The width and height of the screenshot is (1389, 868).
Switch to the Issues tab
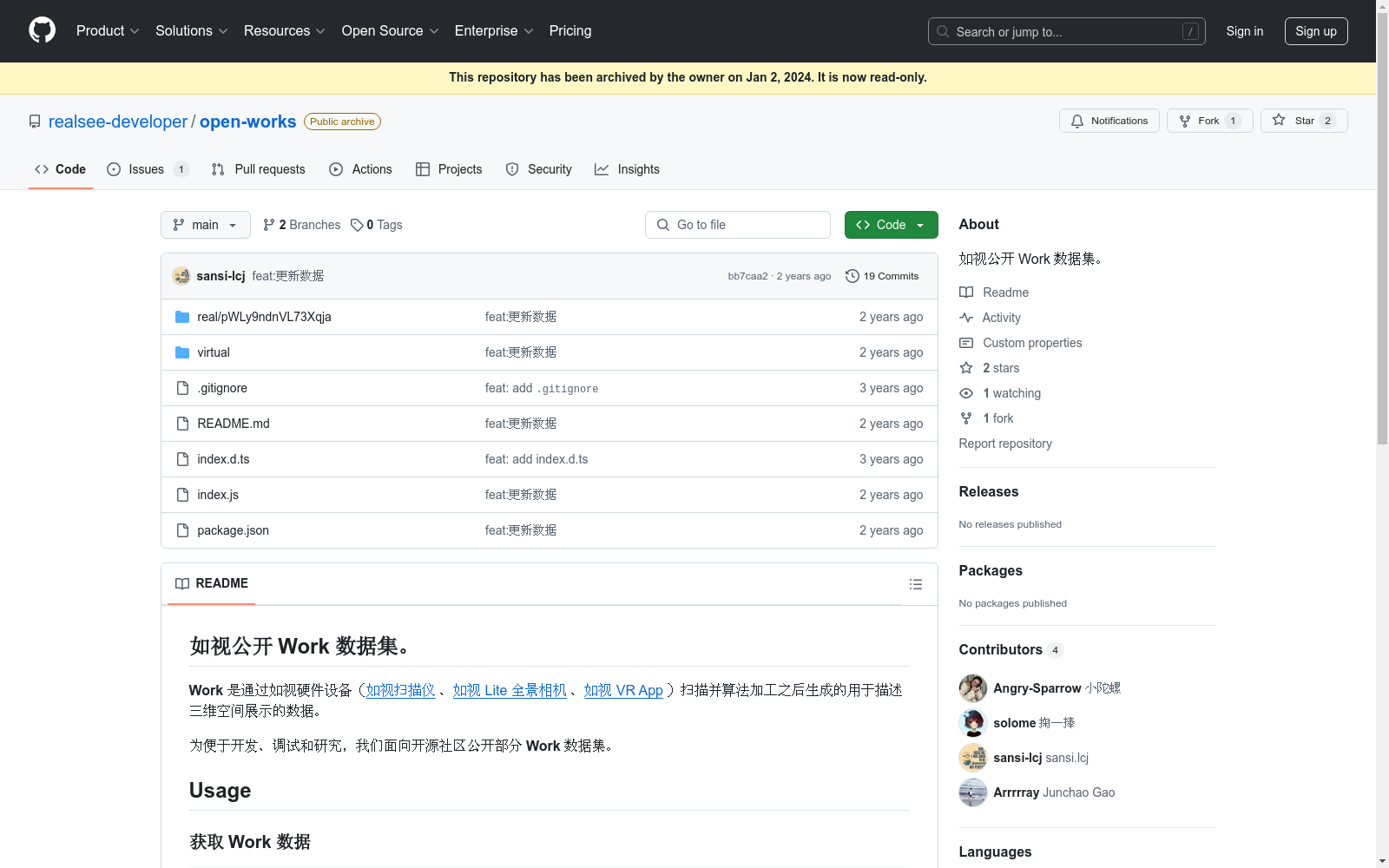tap(148, 169)
